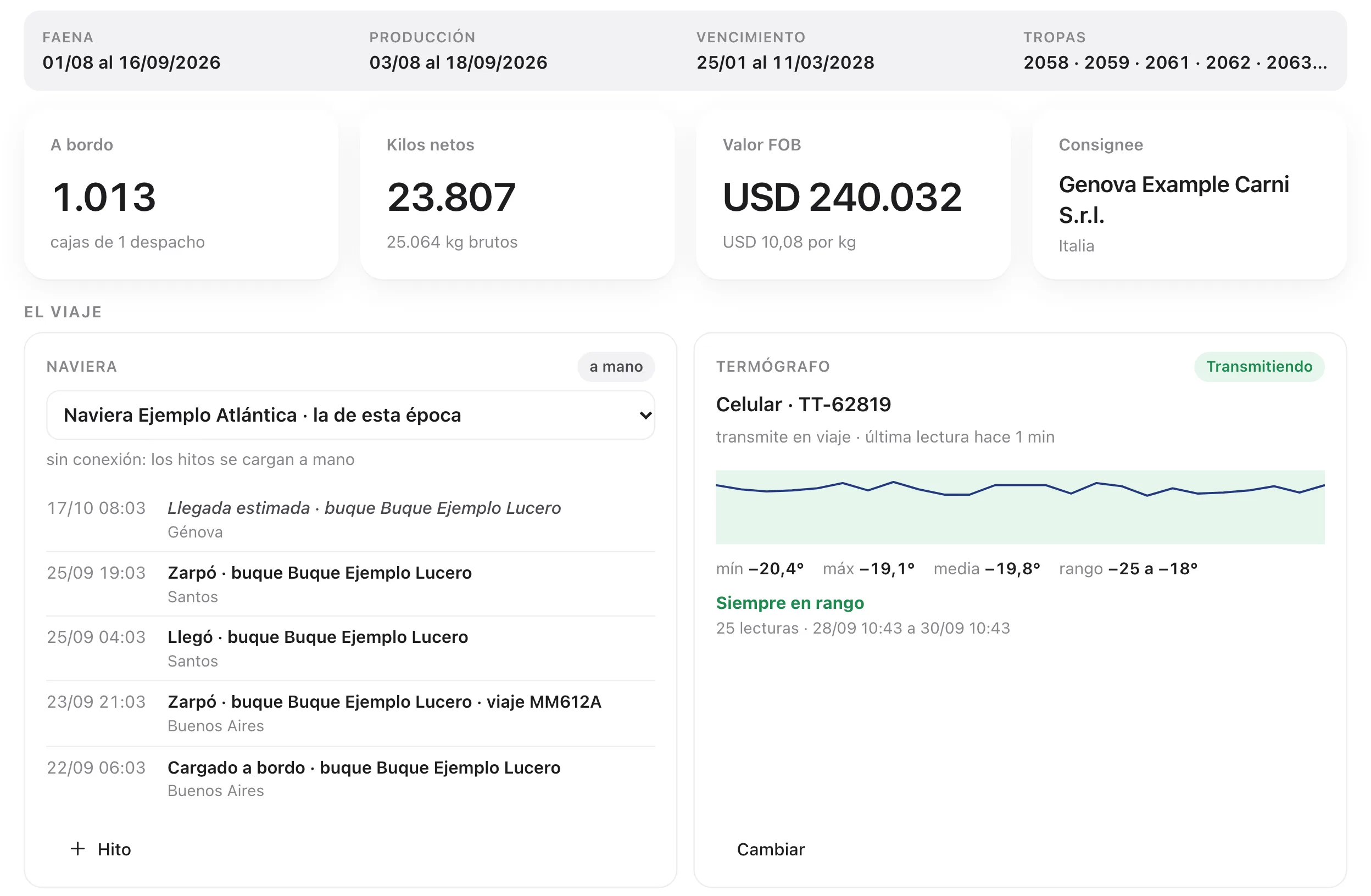Click 'Celular · TT-62819' device name

point(803,404)
